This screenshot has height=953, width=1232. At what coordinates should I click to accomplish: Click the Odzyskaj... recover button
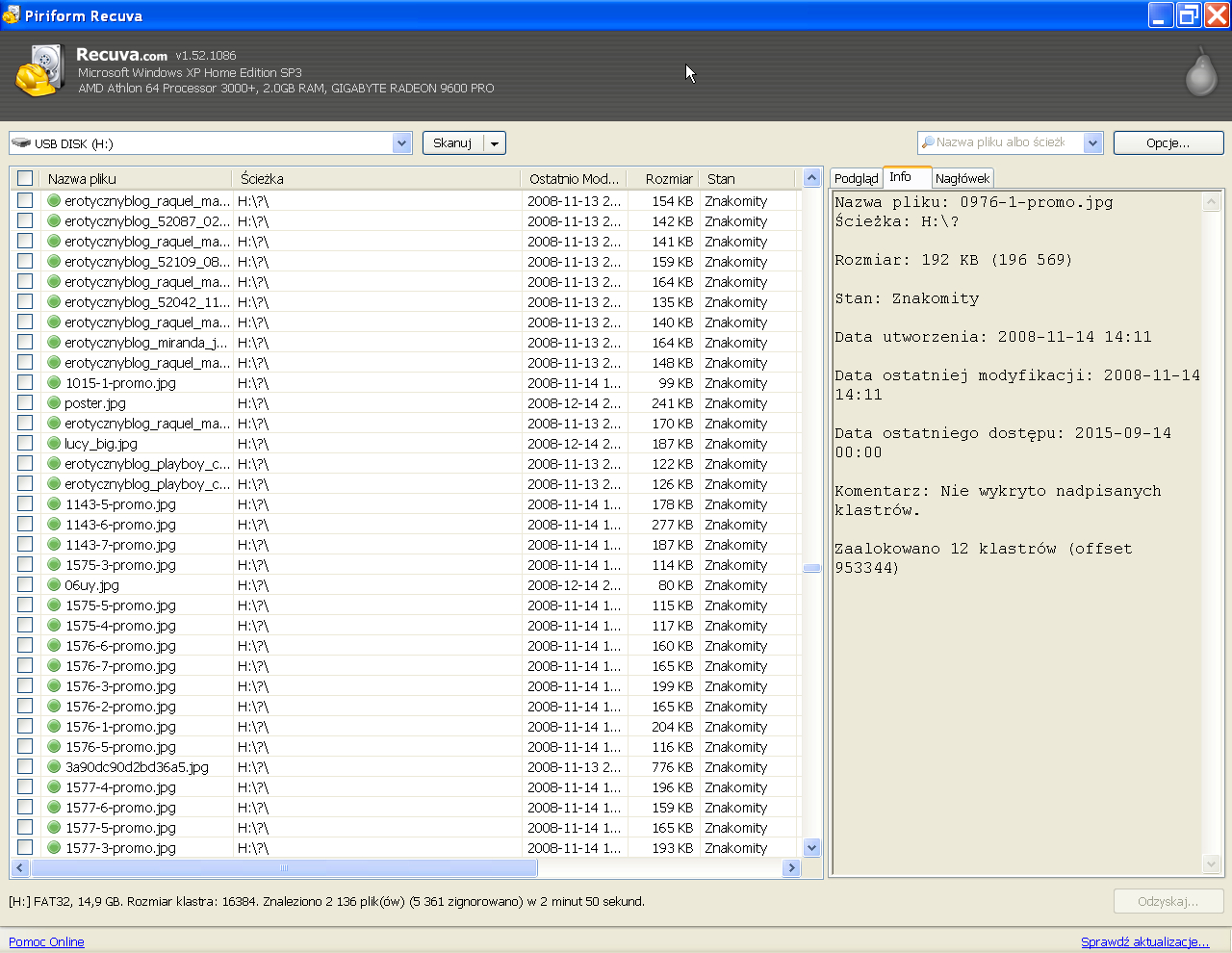1168,902
